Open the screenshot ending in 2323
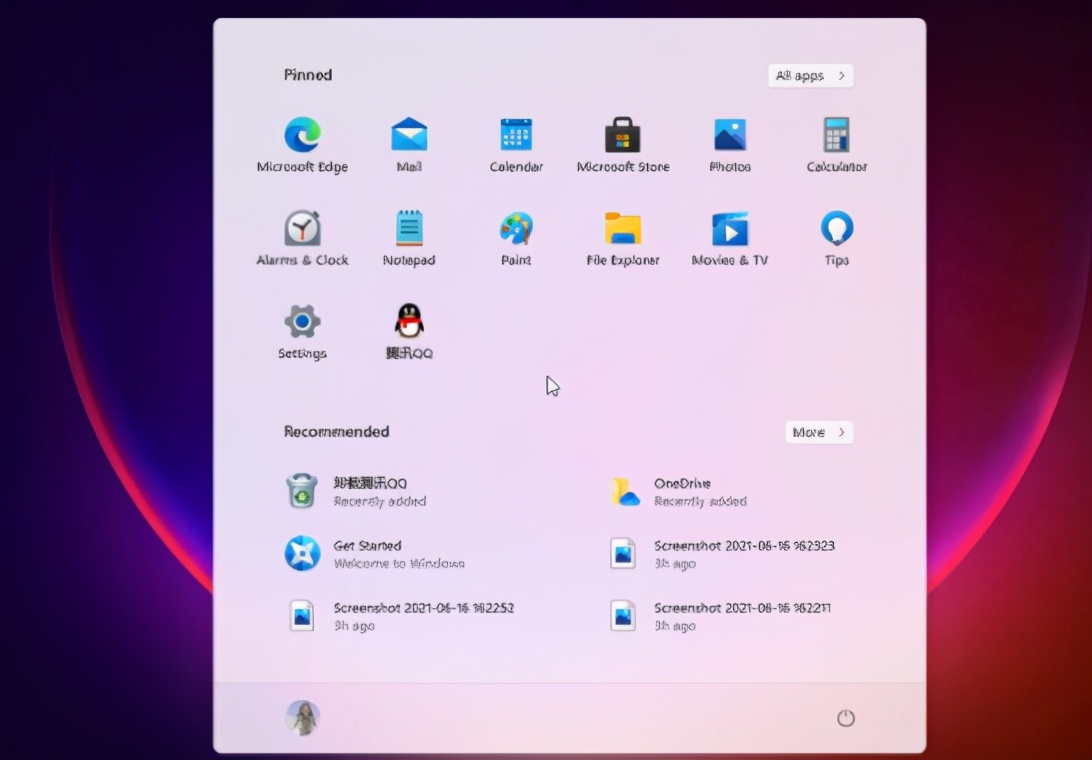The image size is (1092, 760). pyautogui.click(x=722, y=554)
